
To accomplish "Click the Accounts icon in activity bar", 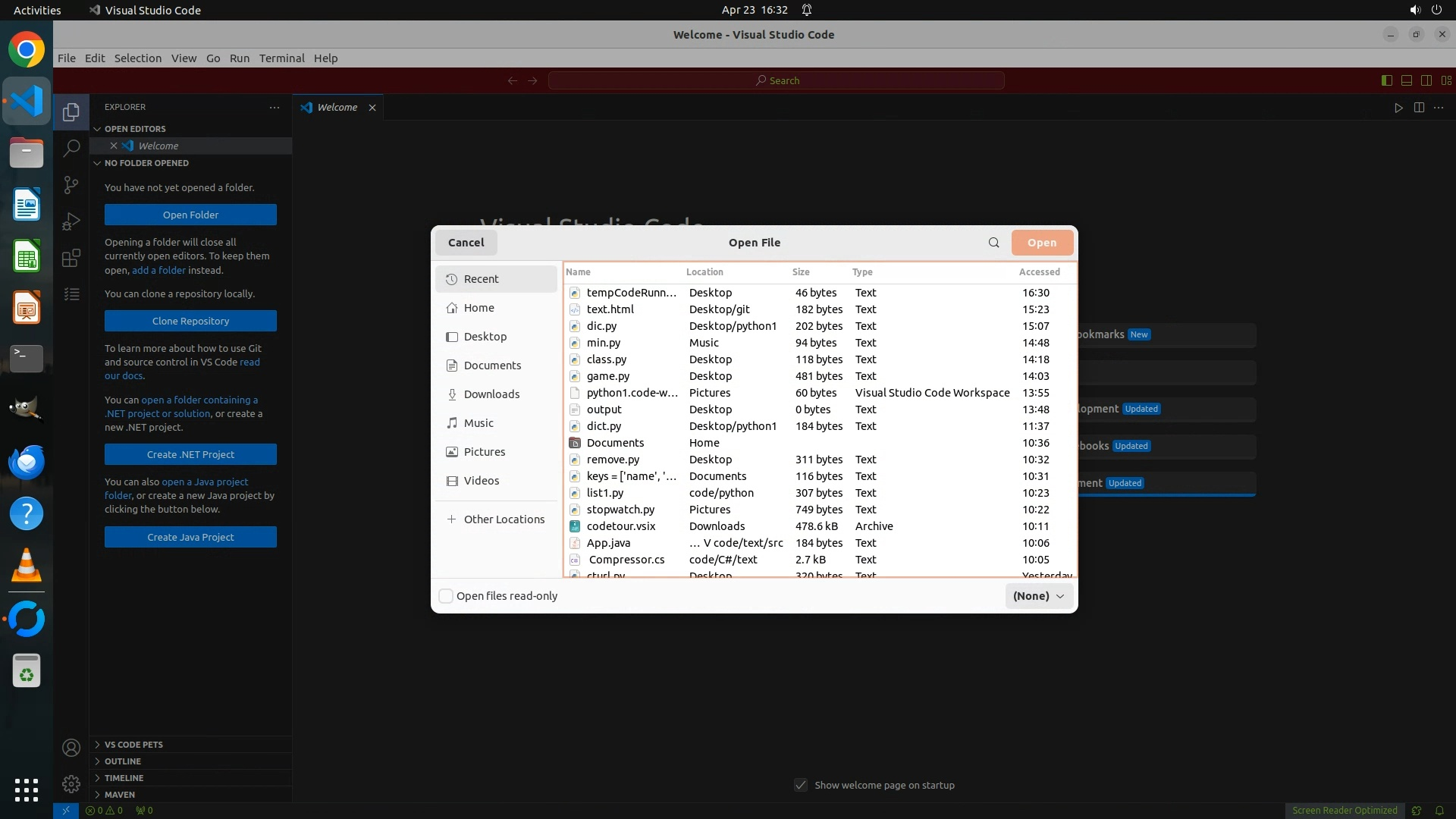I will 71,748.
